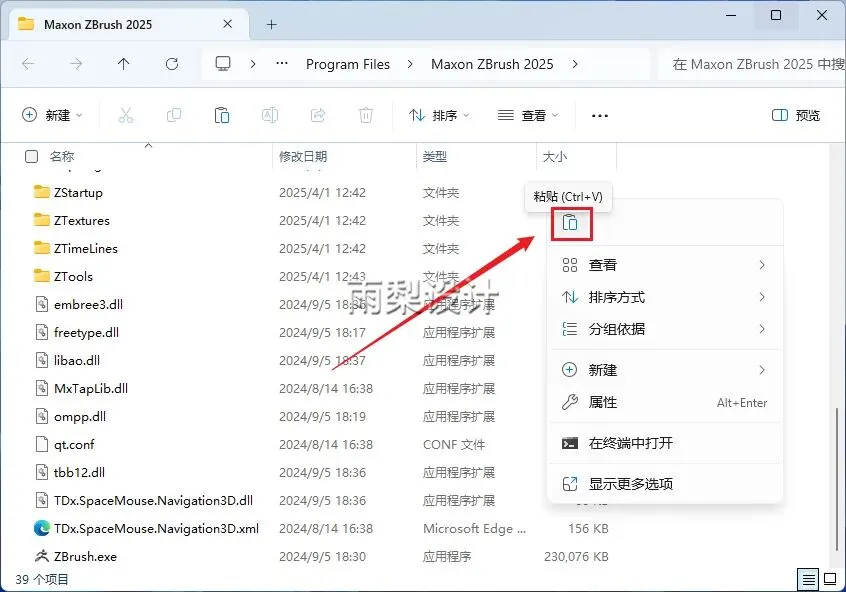Switch to large icons view in status bar

click(831, 580)
